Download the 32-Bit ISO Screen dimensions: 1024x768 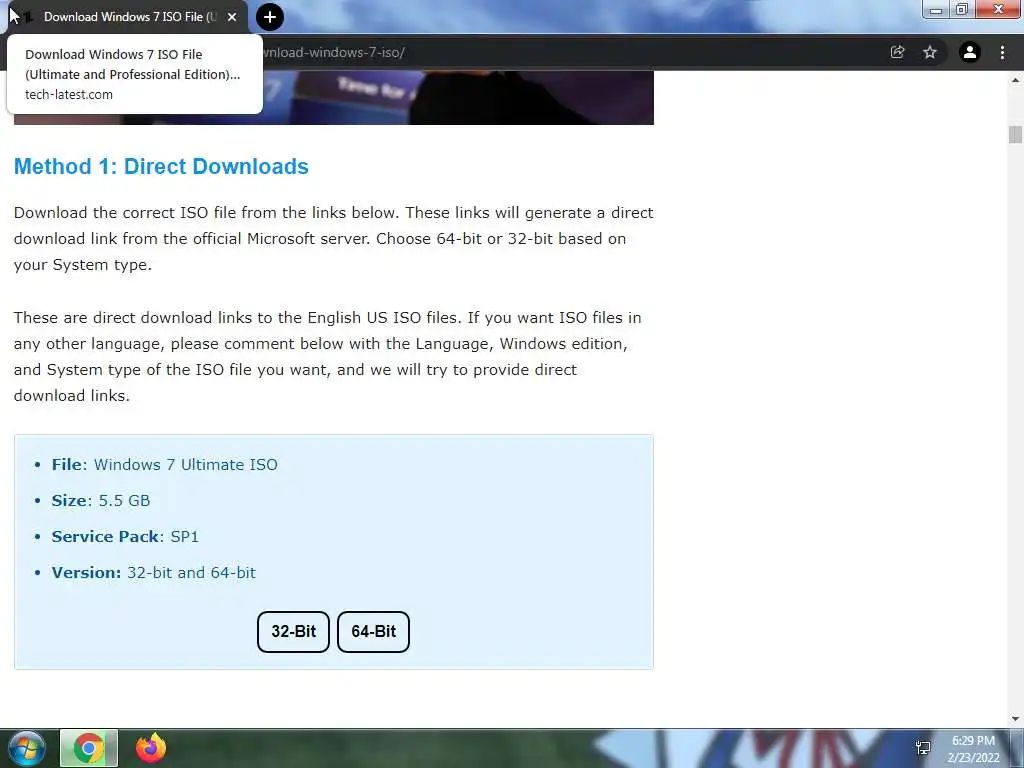pos(293,632)
